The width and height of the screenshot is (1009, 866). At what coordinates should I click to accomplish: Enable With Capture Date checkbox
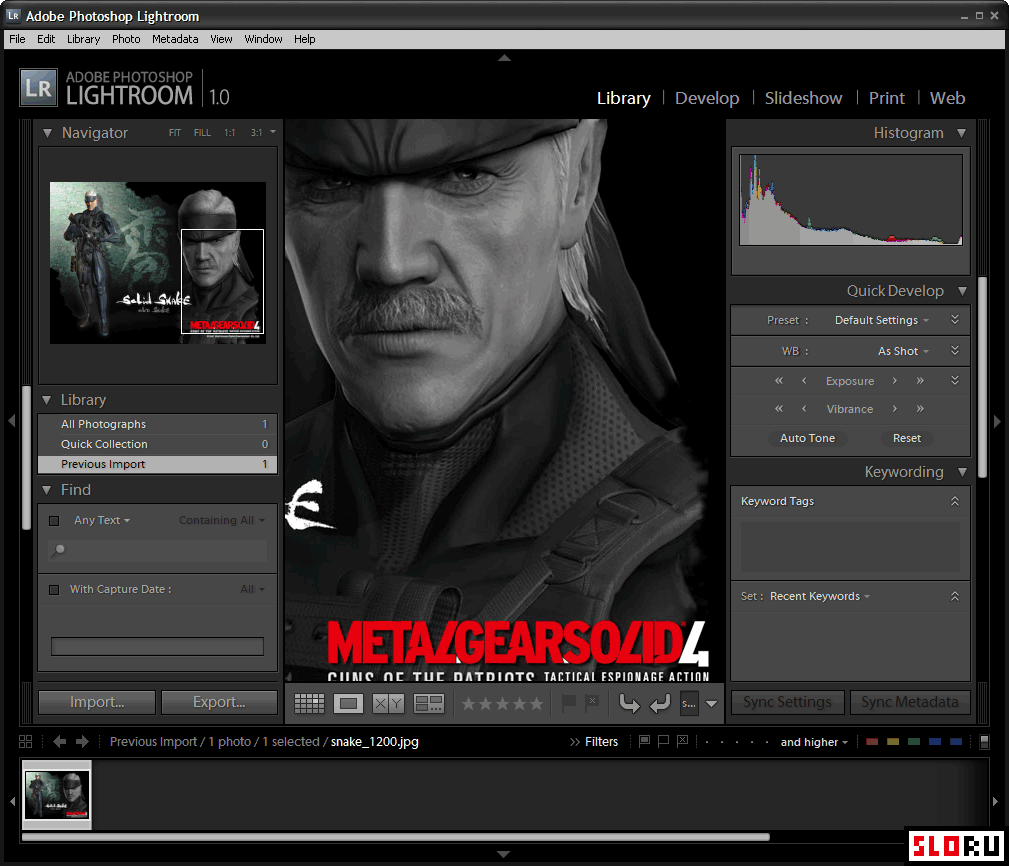(54, 589)
